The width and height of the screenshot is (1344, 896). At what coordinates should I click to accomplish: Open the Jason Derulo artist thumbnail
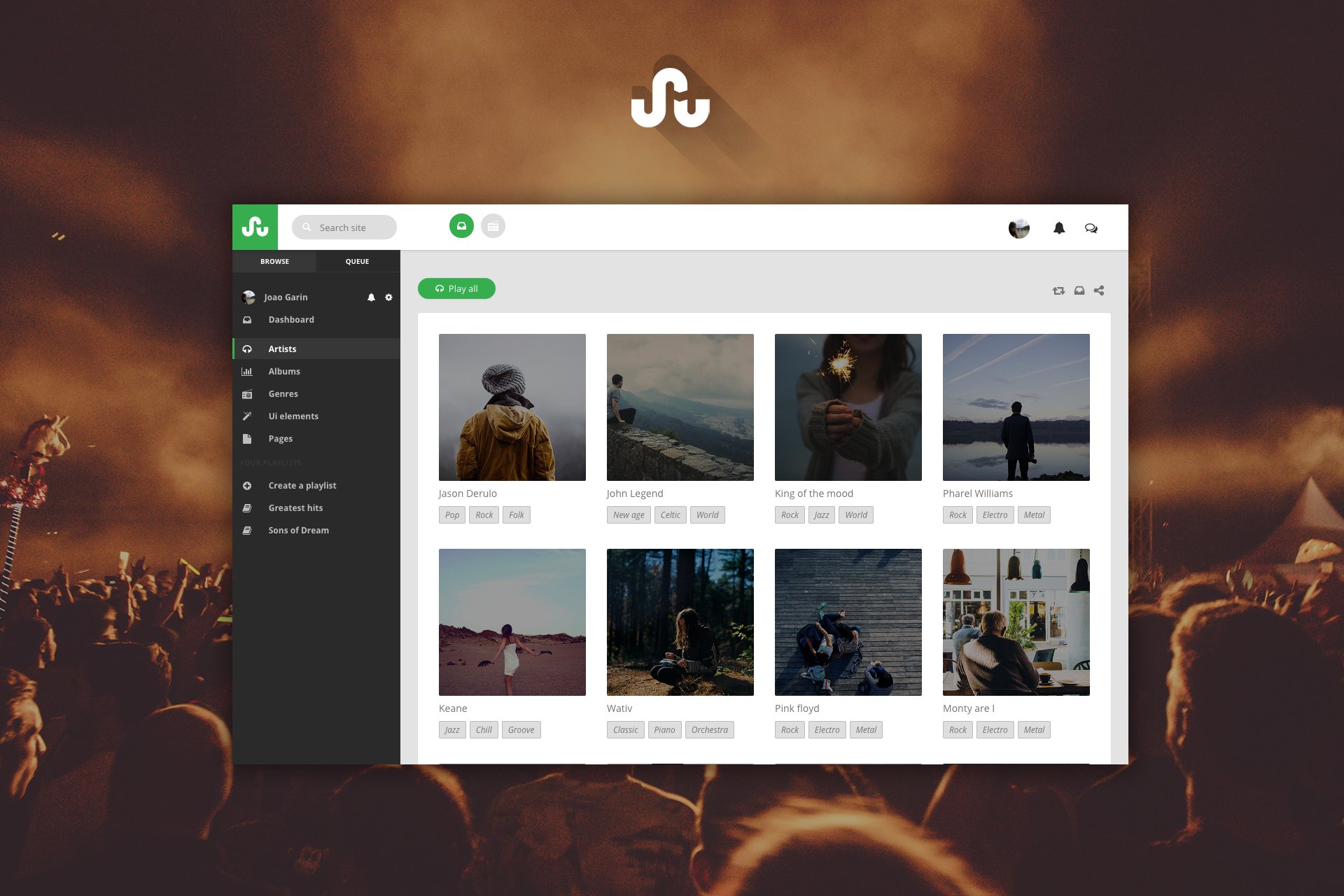click(512, 407)
